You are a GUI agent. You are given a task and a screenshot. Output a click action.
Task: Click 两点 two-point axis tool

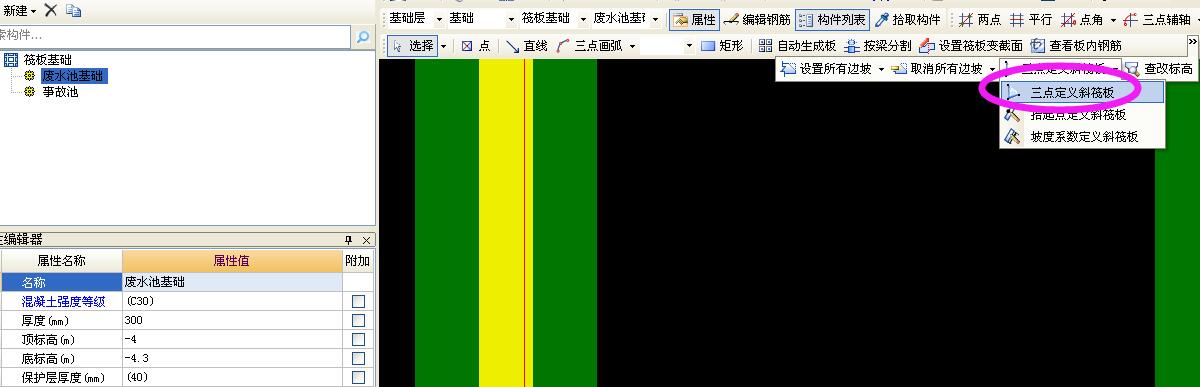point(980,19)
